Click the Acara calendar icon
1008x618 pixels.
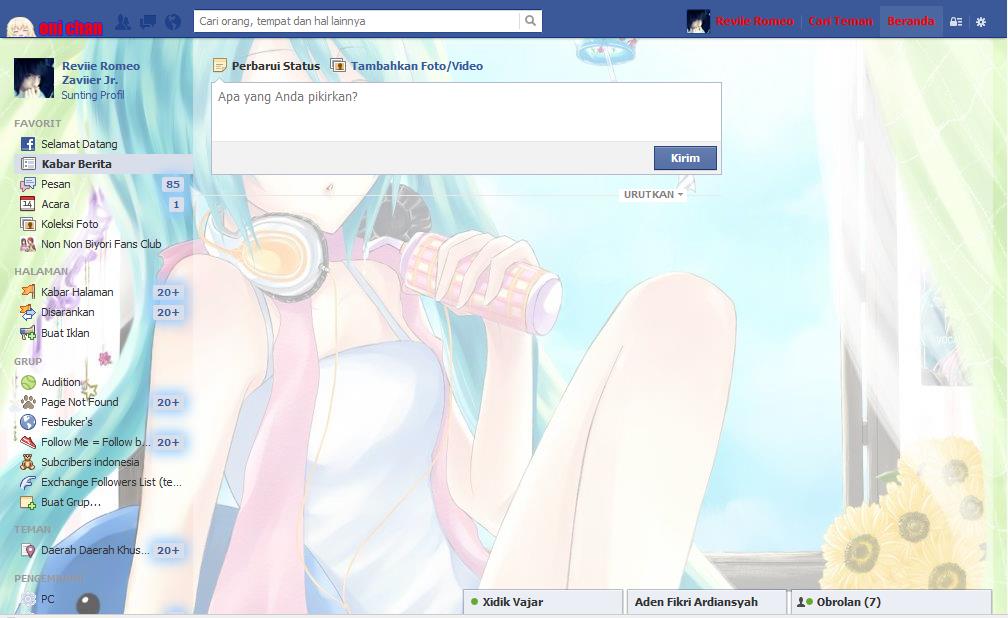click(28, 204)
